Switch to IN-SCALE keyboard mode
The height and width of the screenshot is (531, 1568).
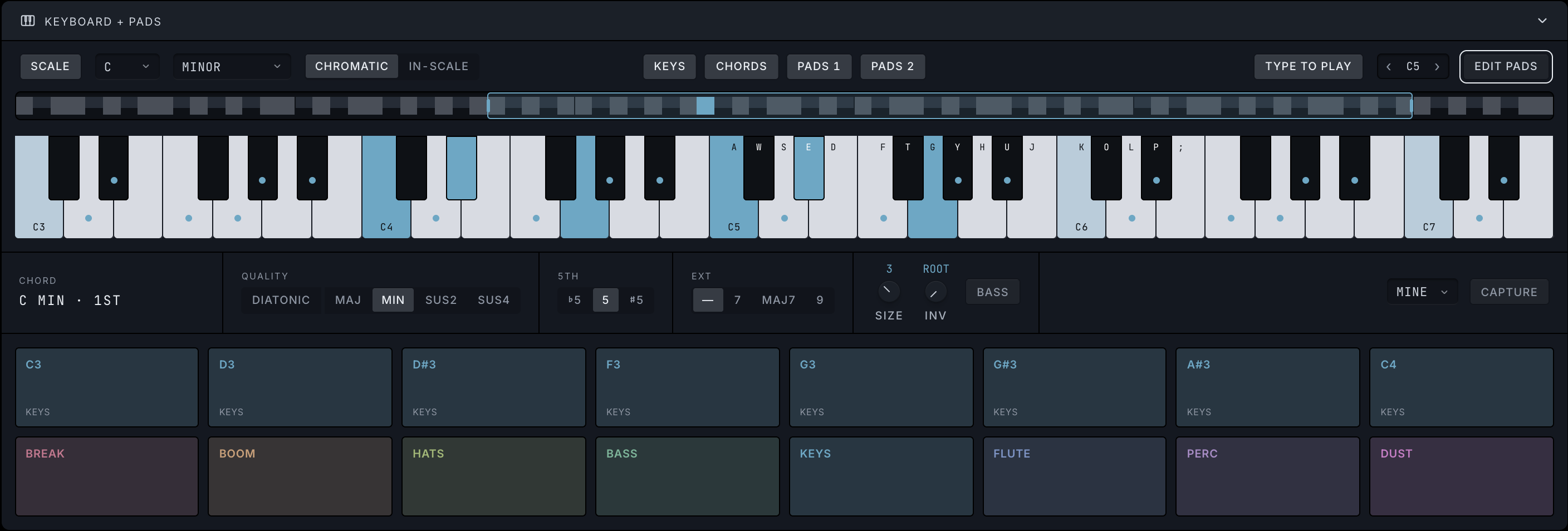(x=438, y=66)
